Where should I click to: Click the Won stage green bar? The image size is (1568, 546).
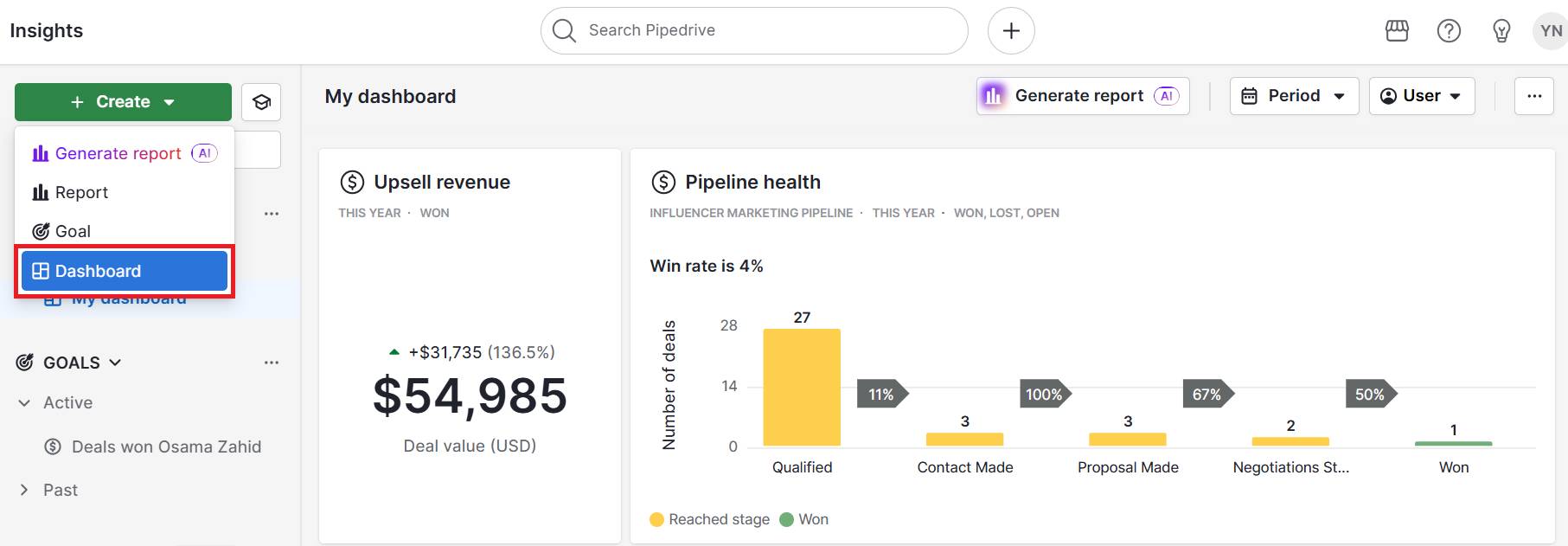coord(1453,444)
